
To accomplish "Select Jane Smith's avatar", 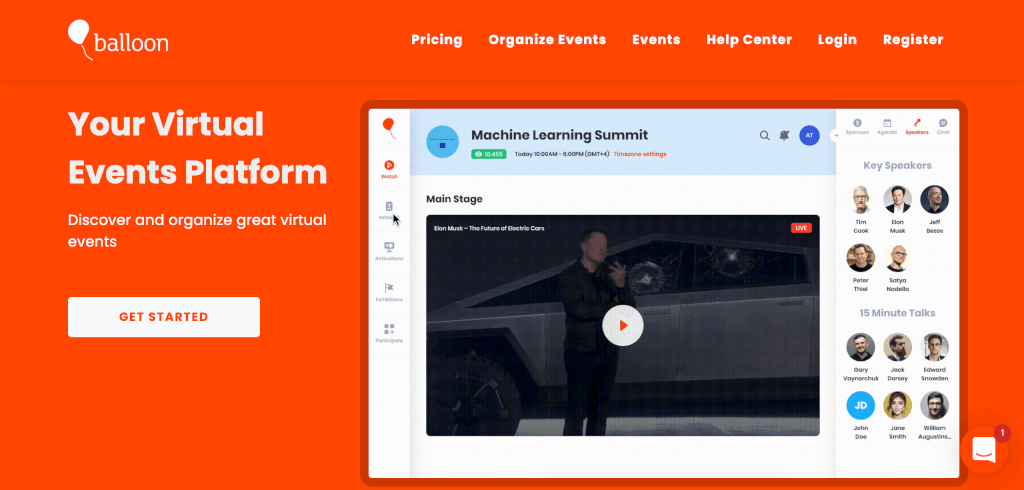I will click(x=897, y=406).
